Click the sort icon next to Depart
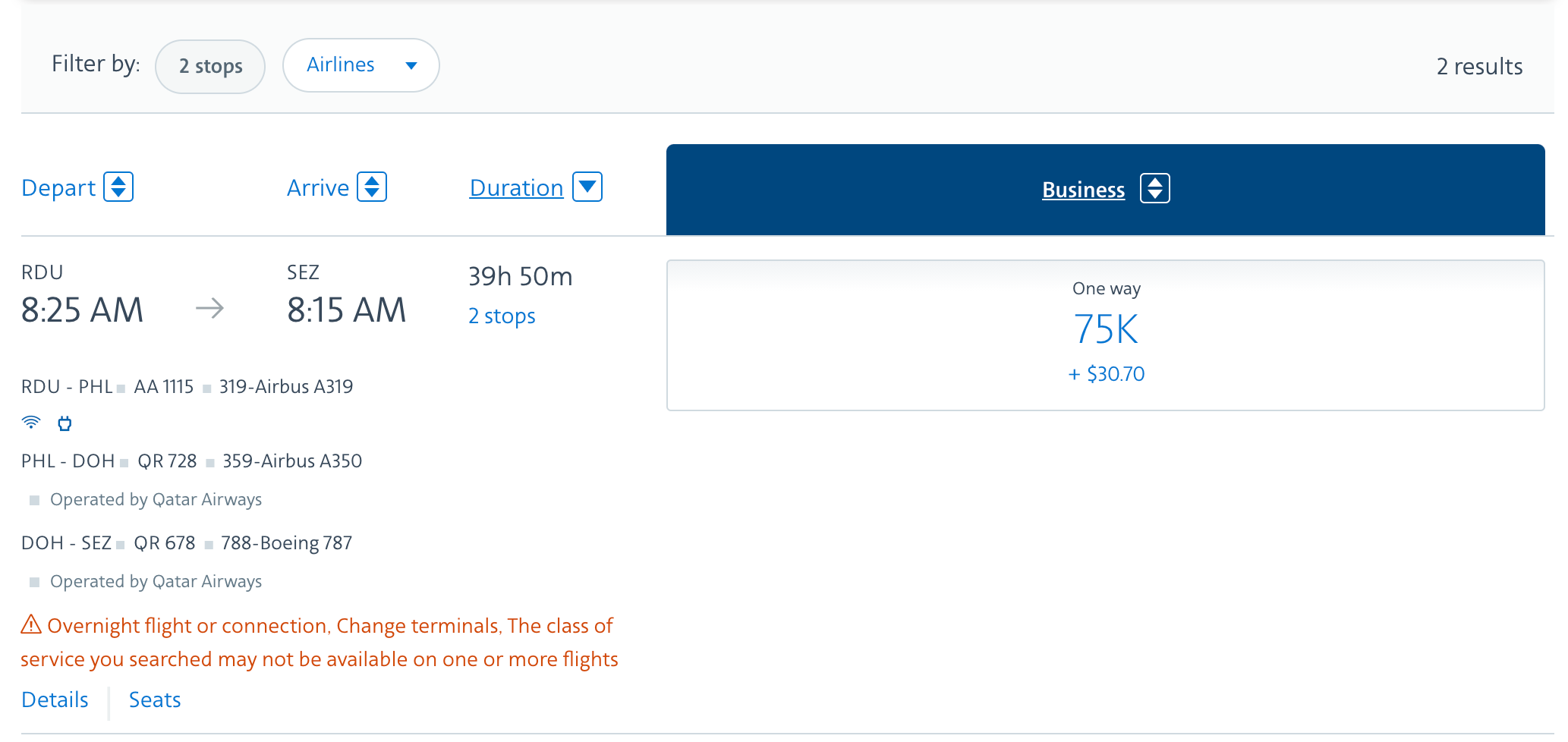 click(x=121, y=187)
